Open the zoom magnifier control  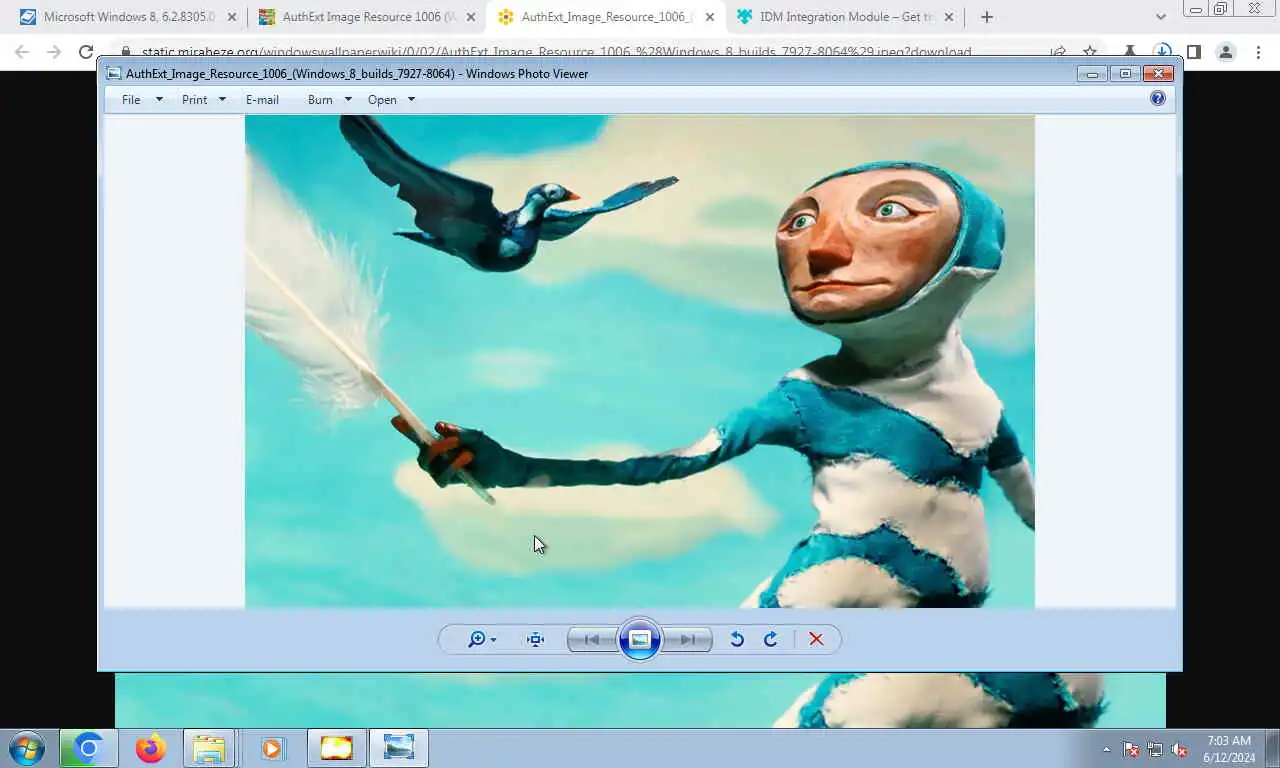[477, 640]
